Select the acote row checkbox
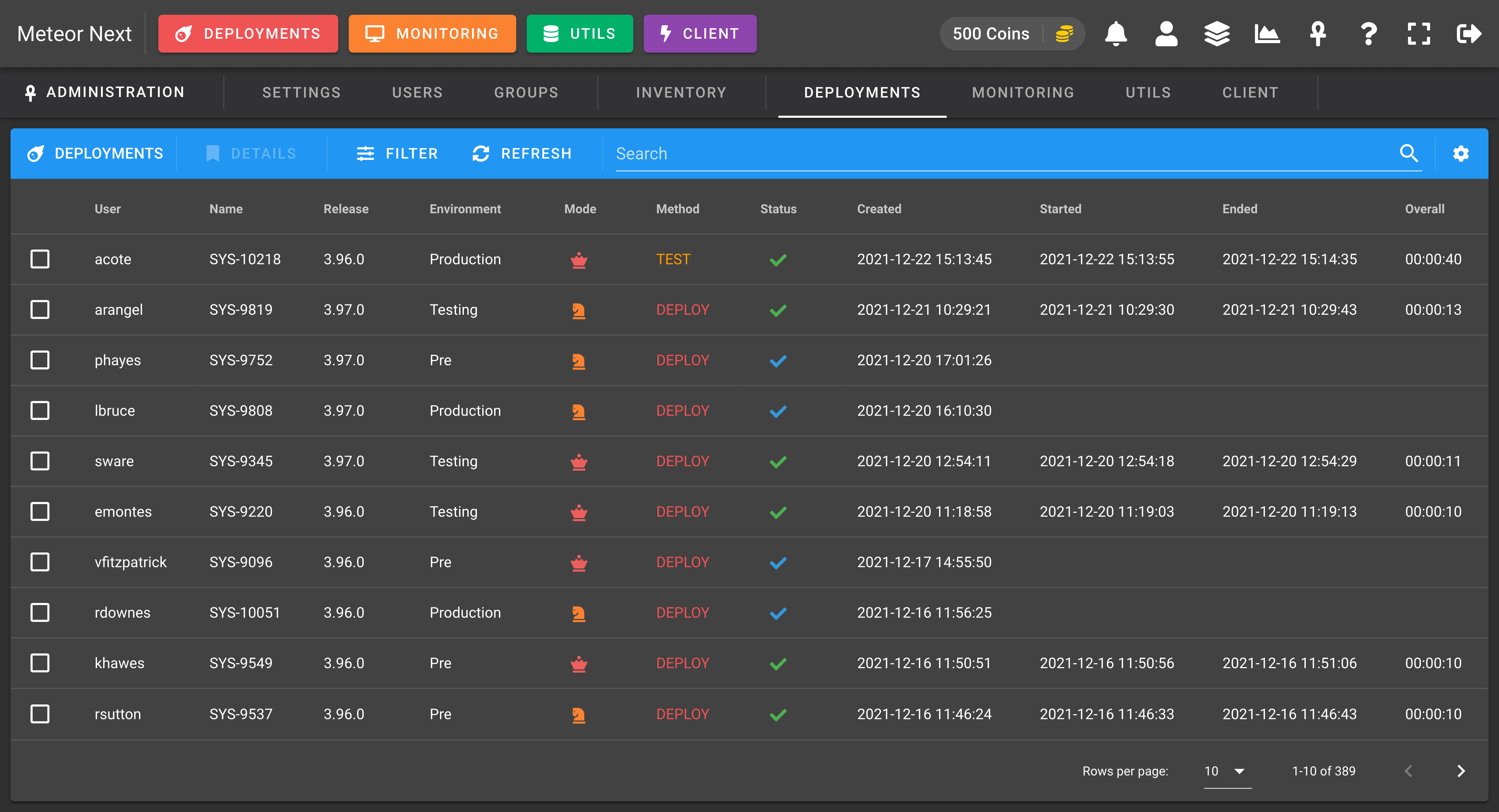1499x812 pixels. [39, 259]
